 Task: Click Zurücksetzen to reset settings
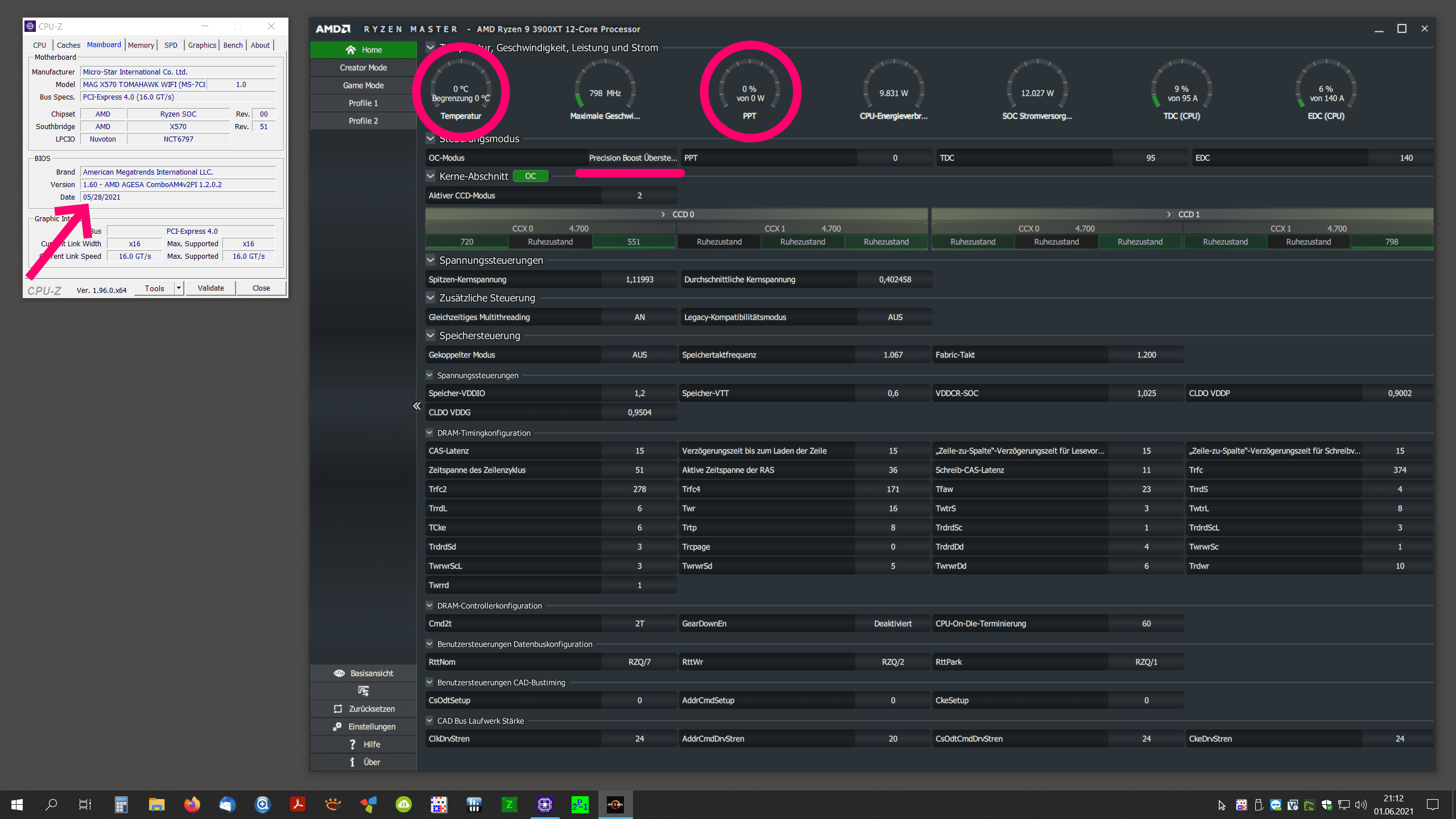pyautogui.click(x=363, y=709)
